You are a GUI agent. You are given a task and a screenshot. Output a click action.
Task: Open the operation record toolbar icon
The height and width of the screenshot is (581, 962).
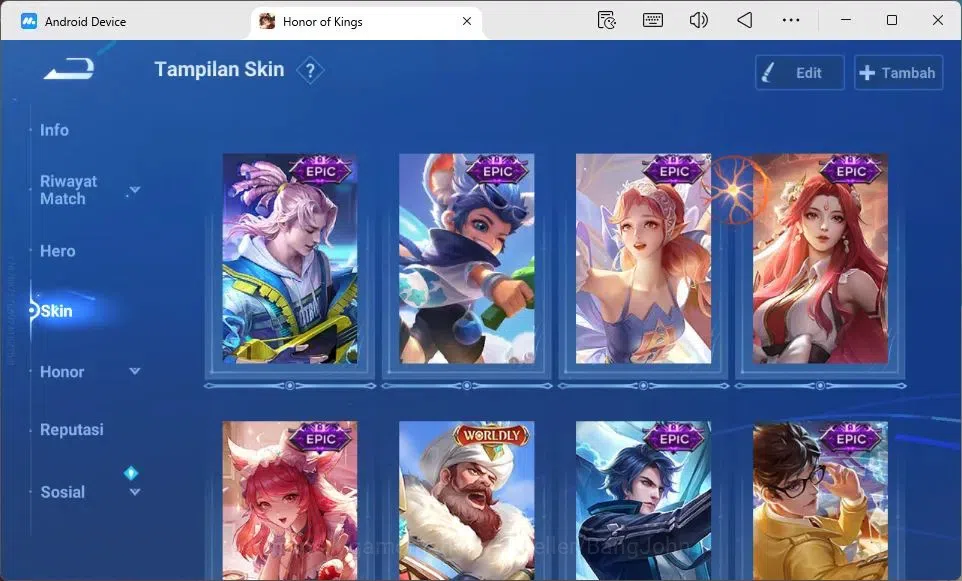tap(606, 20)
